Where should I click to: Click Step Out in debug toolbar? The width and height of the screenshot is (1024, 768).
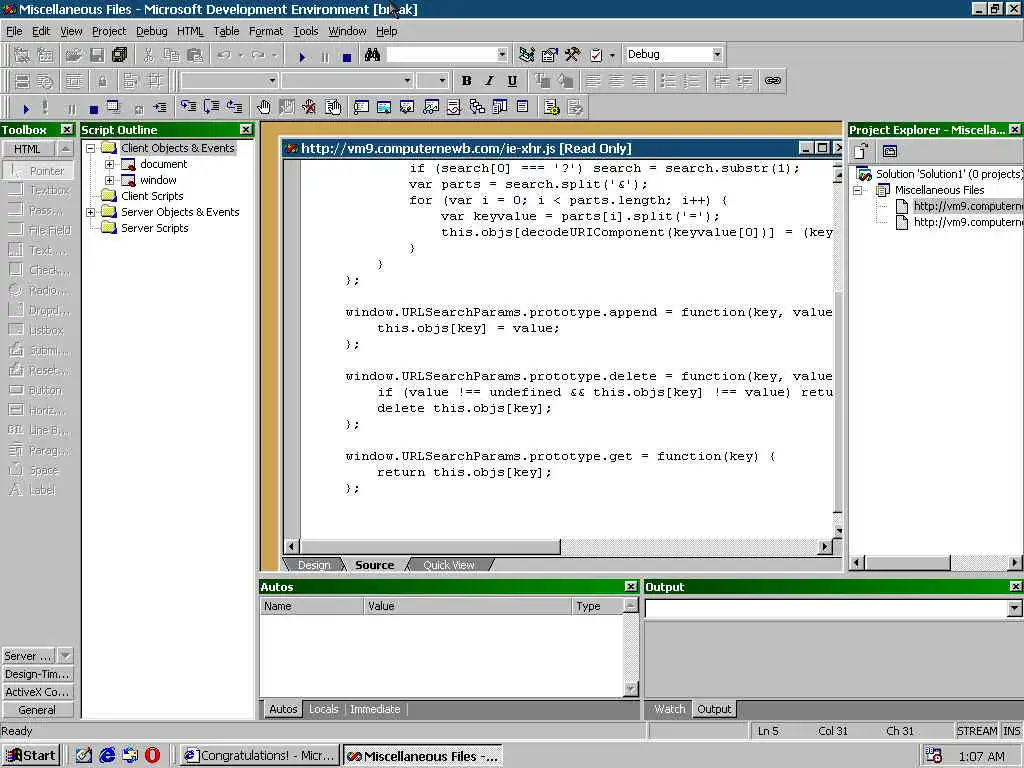coord(234,106)
